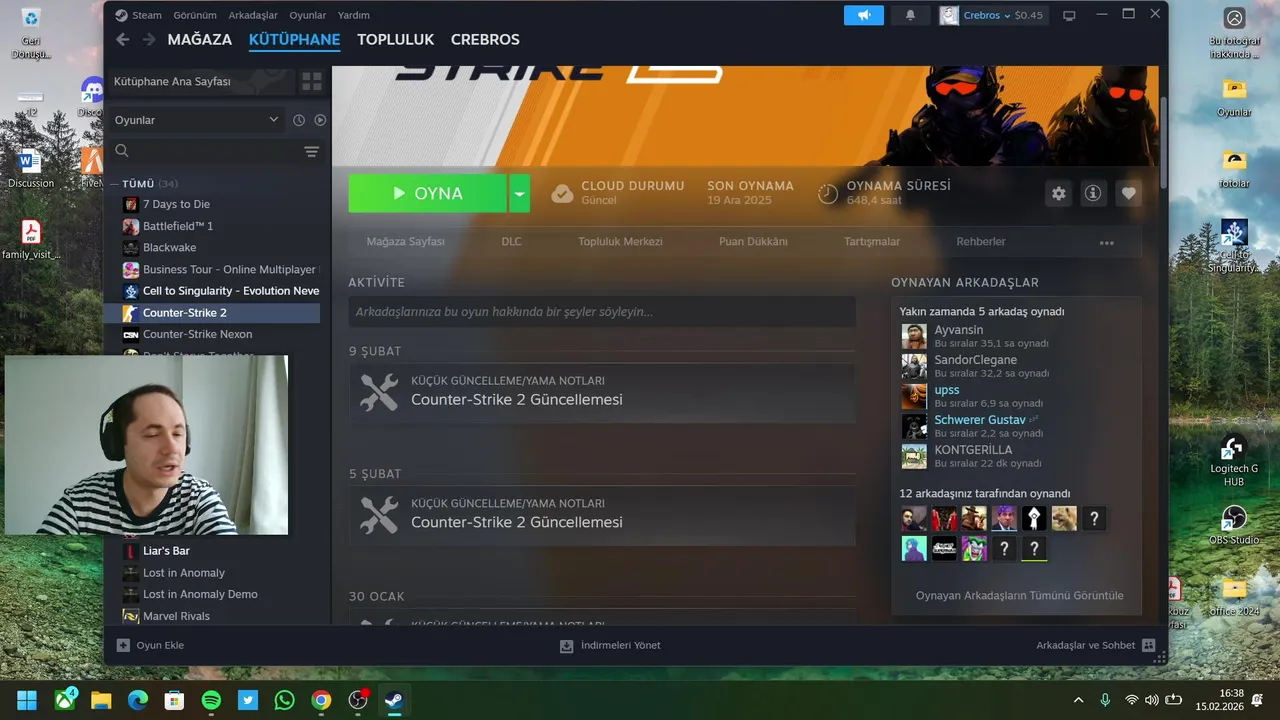Viewport: 1280px width, 720px height.
Task: Open OBS Studio from the taskbar
Action: click(x=358, y=700)
